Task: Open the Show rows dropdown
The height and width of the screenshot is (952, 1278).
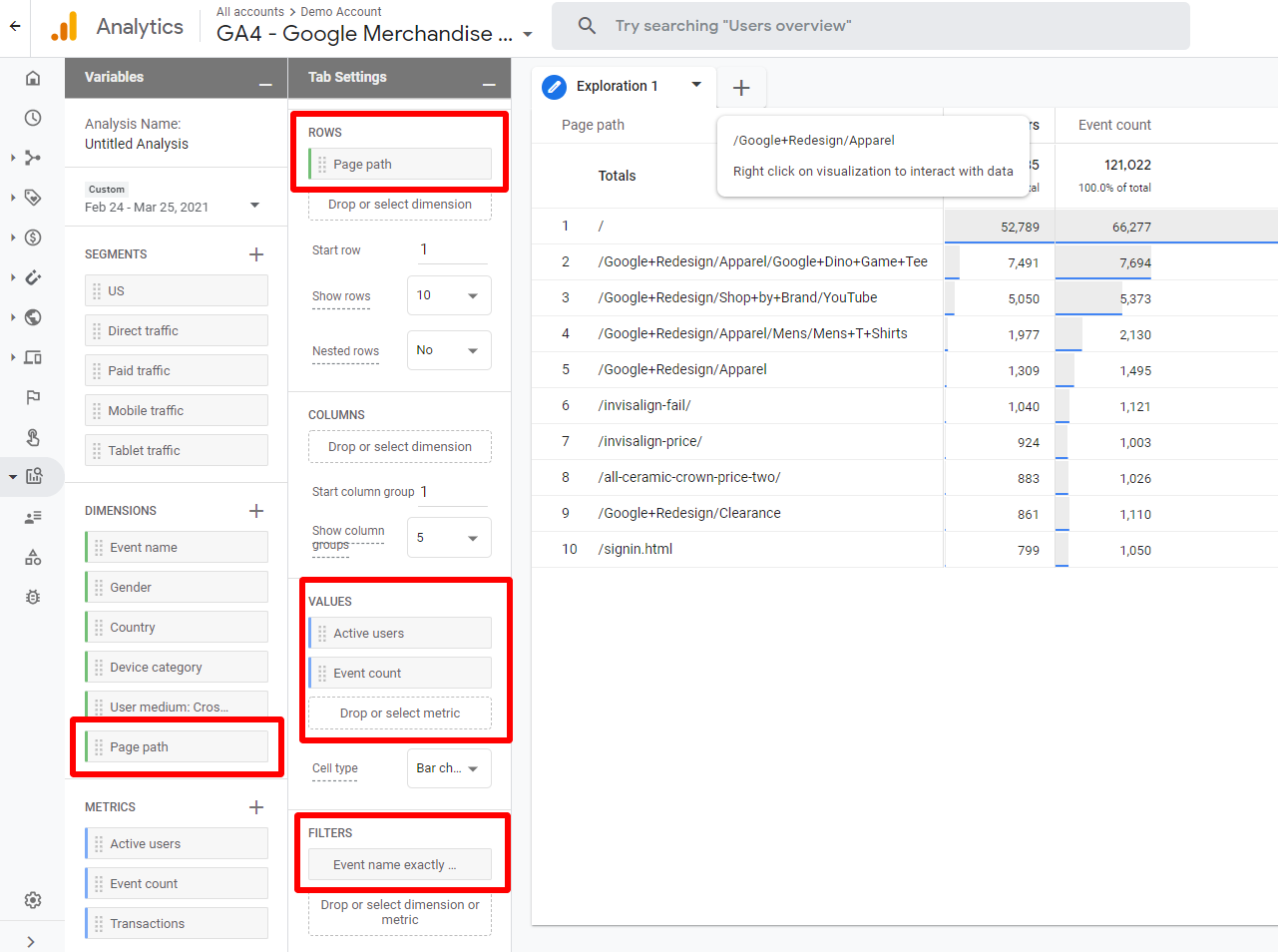Action: [449, 295]
